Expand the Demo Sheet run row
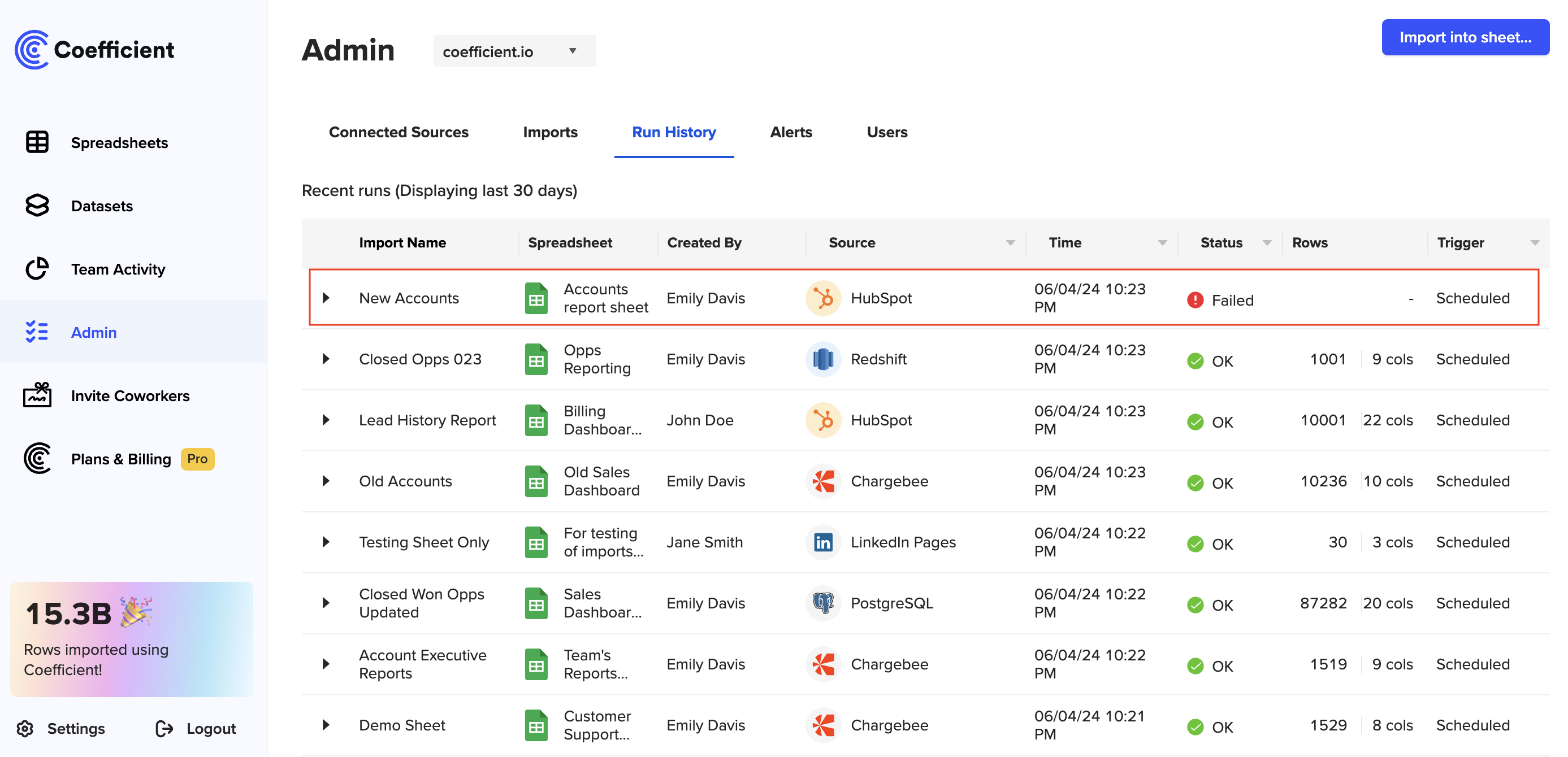The height and width of the screenshot is (757, 1568). [326, 725]
